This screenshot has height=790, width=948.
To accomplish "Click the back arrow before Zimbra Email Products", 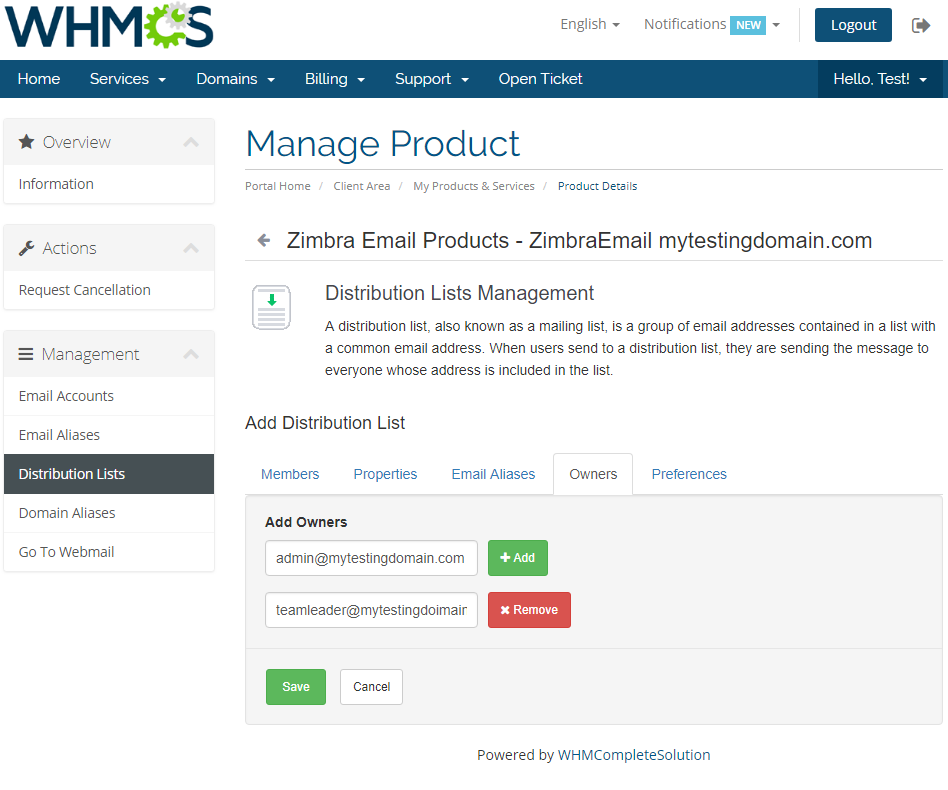I will tap(264, 241).
